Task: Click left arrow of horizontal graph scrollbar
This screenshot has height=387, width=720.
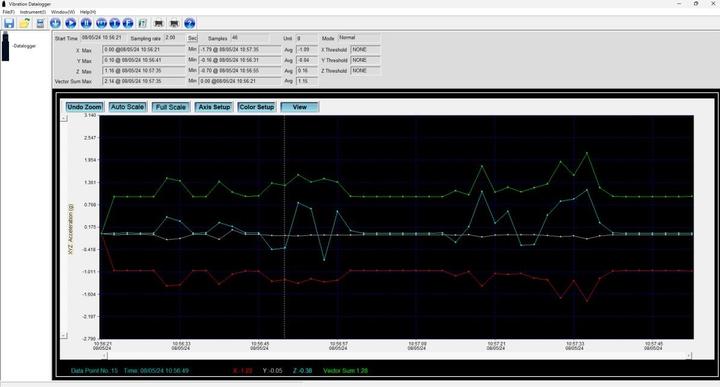Action: pyautogui.click(x=105, y=355)
